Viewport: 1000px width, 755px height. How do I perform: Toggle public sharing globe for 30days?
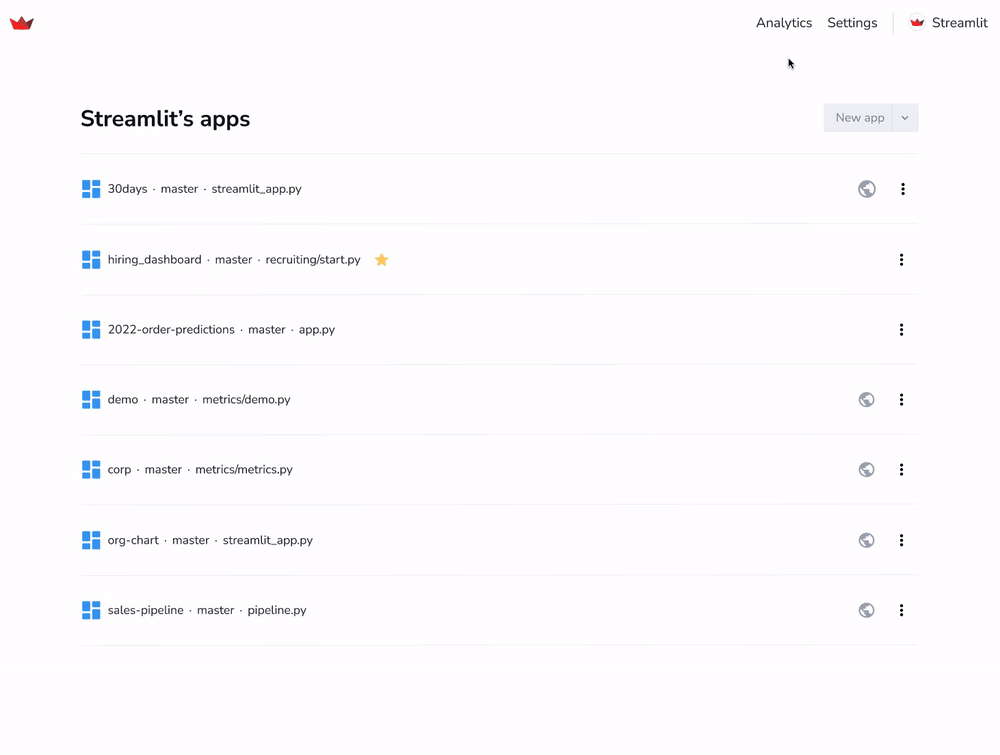(866, 188)
